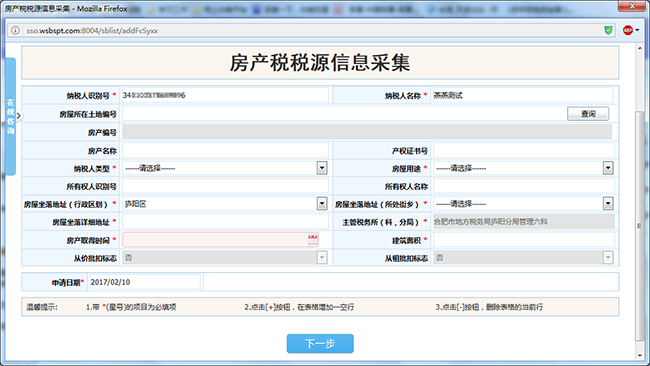Image resolution: width=650 pixels, height=366 pixels.
Task: Open the 纳税人类型 dropdown
Action: pos(322,168)
